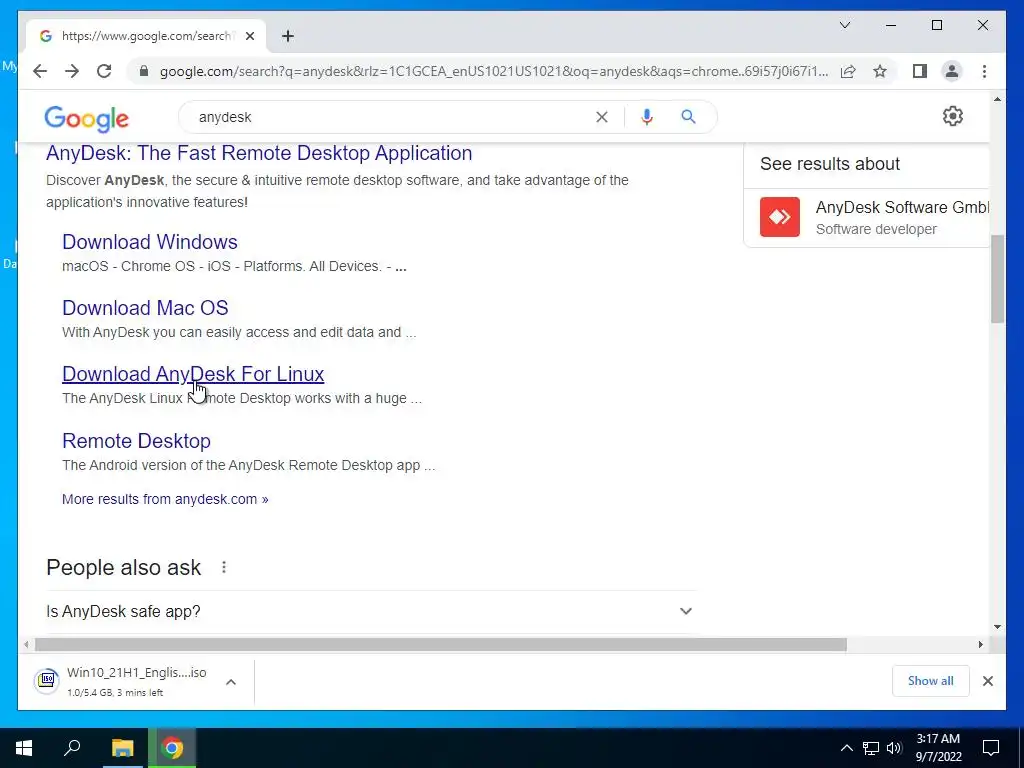Viewport: 1024px width, 768px height.
Task: Close the Google search tab
Action: pos(249,36)
